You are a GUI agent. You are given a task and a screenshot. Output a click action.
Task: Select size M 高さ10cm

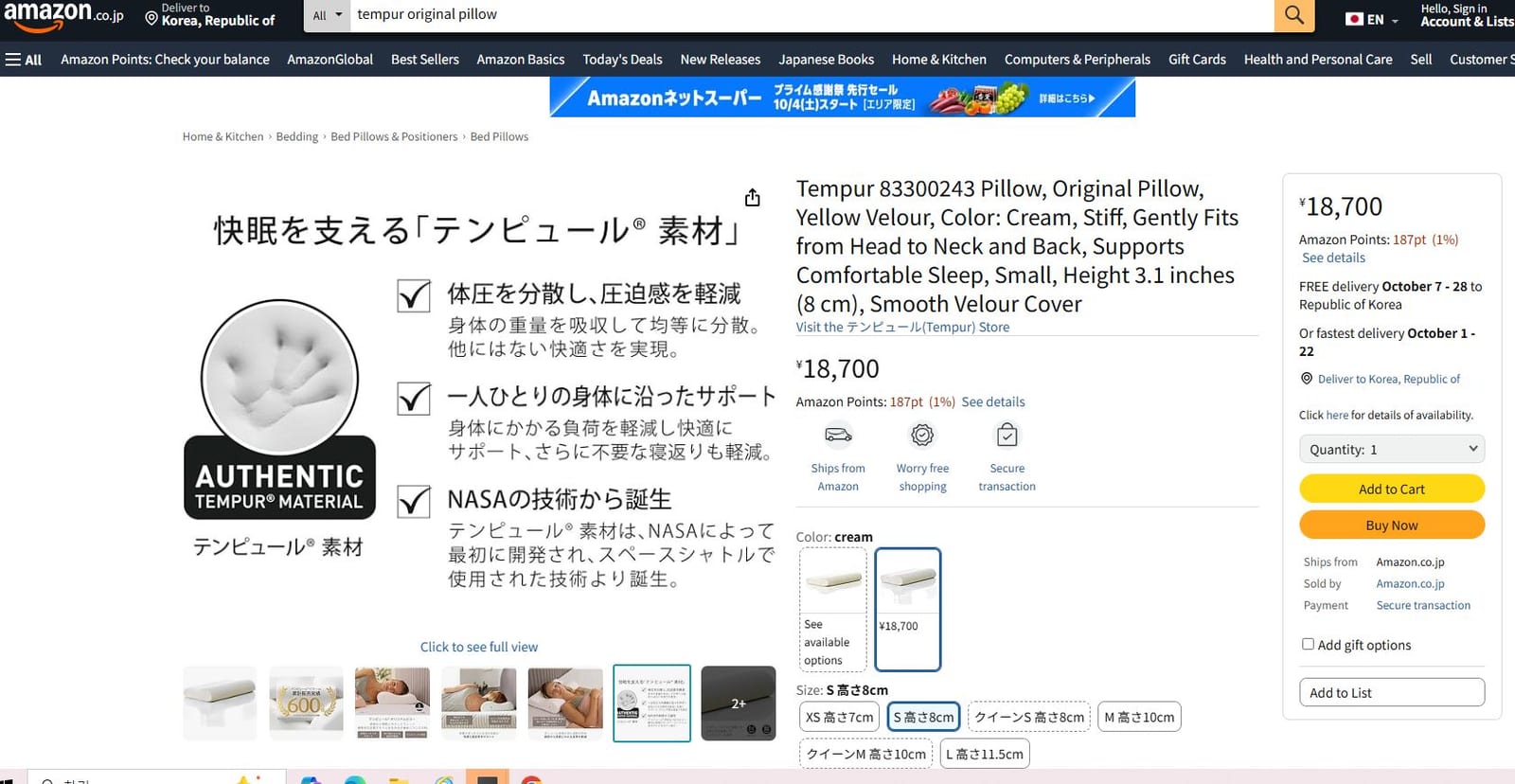pyautogui.click(x=1139, y=717)
